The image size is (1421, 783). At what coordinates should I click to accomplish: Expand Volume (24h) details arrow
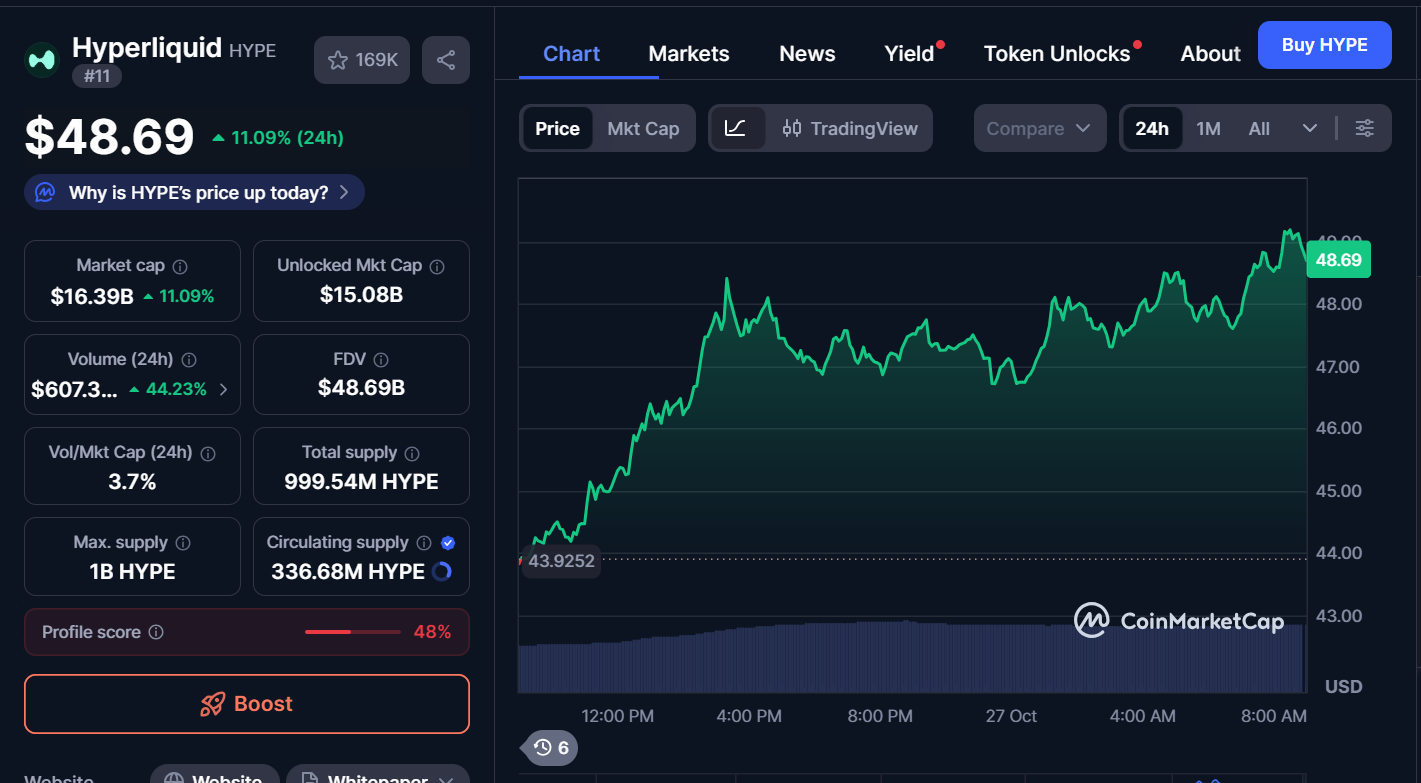coord(223,390)
